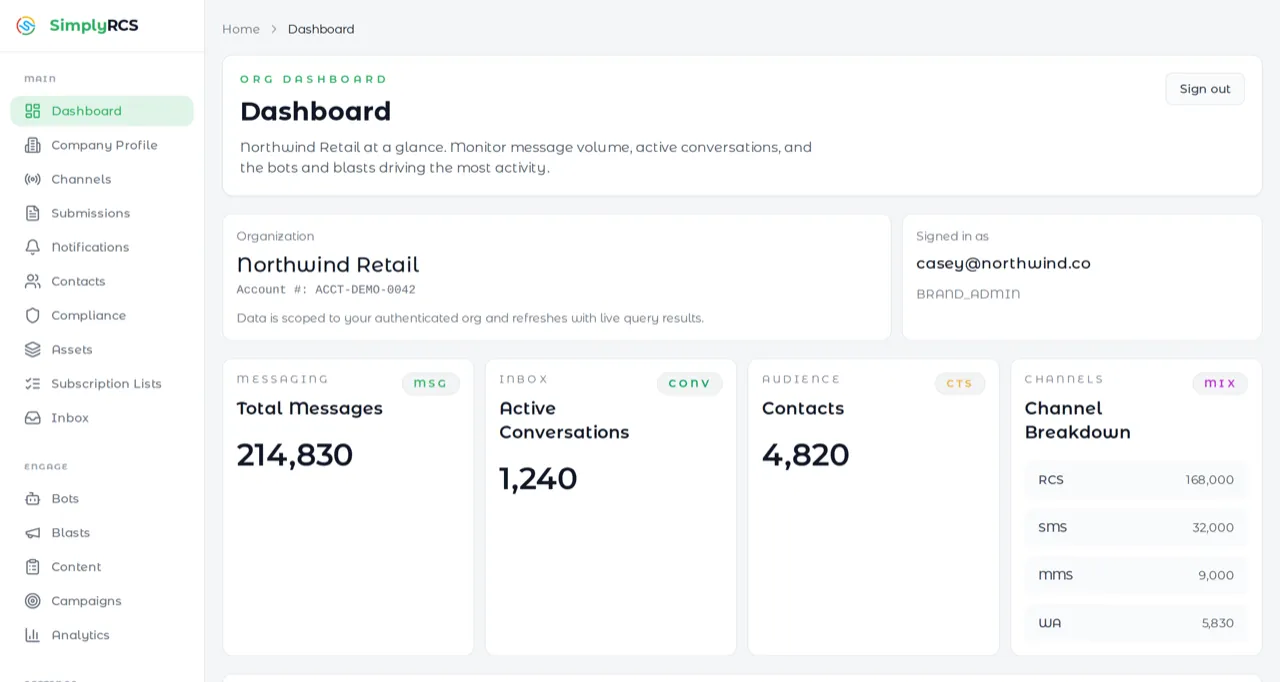Open Company Profile page
This screenshot has width=1280, height=682.
click(102, 145)
